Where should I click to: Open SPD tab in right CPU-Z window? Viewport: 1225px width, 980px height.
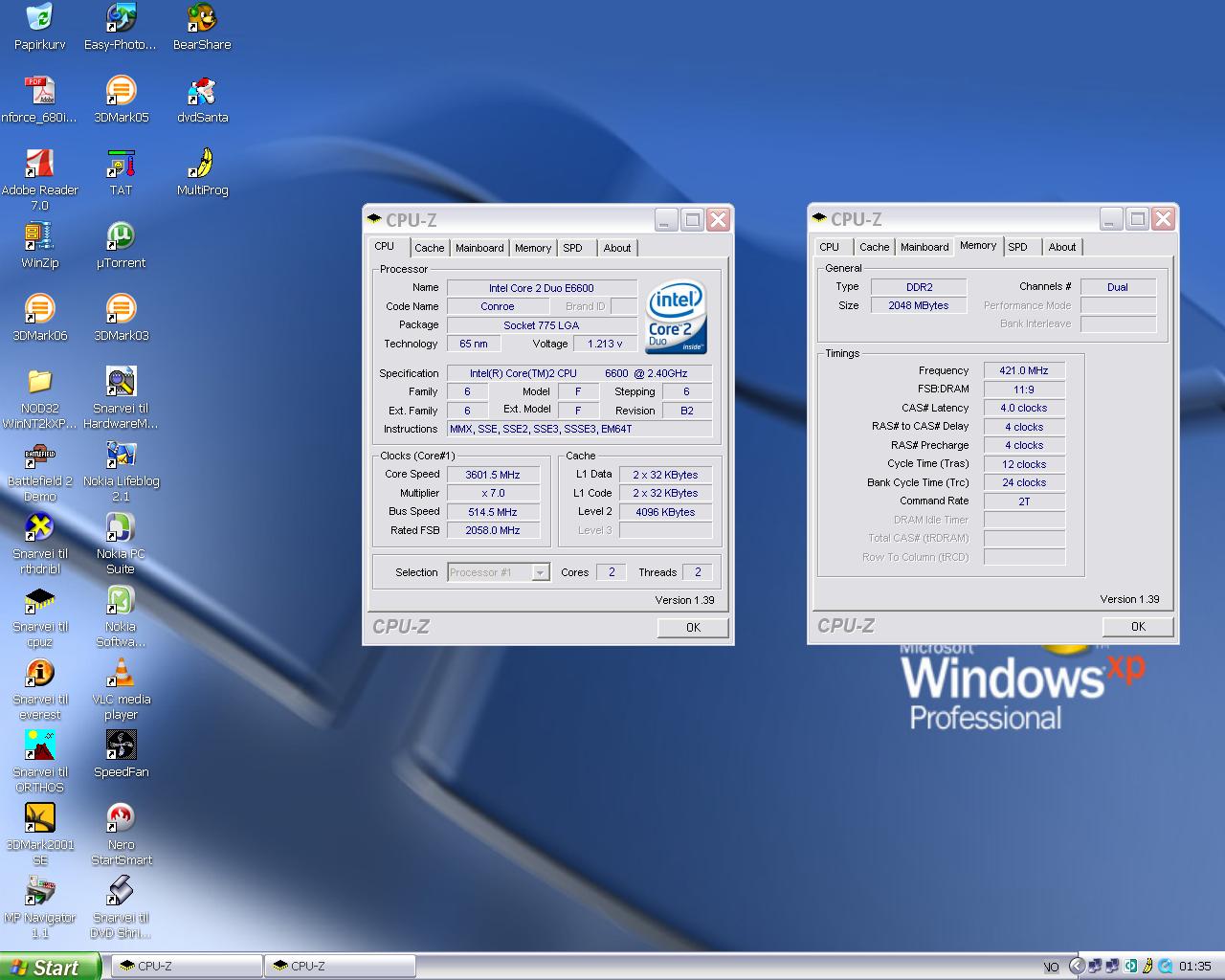(x=1018, y=247)
